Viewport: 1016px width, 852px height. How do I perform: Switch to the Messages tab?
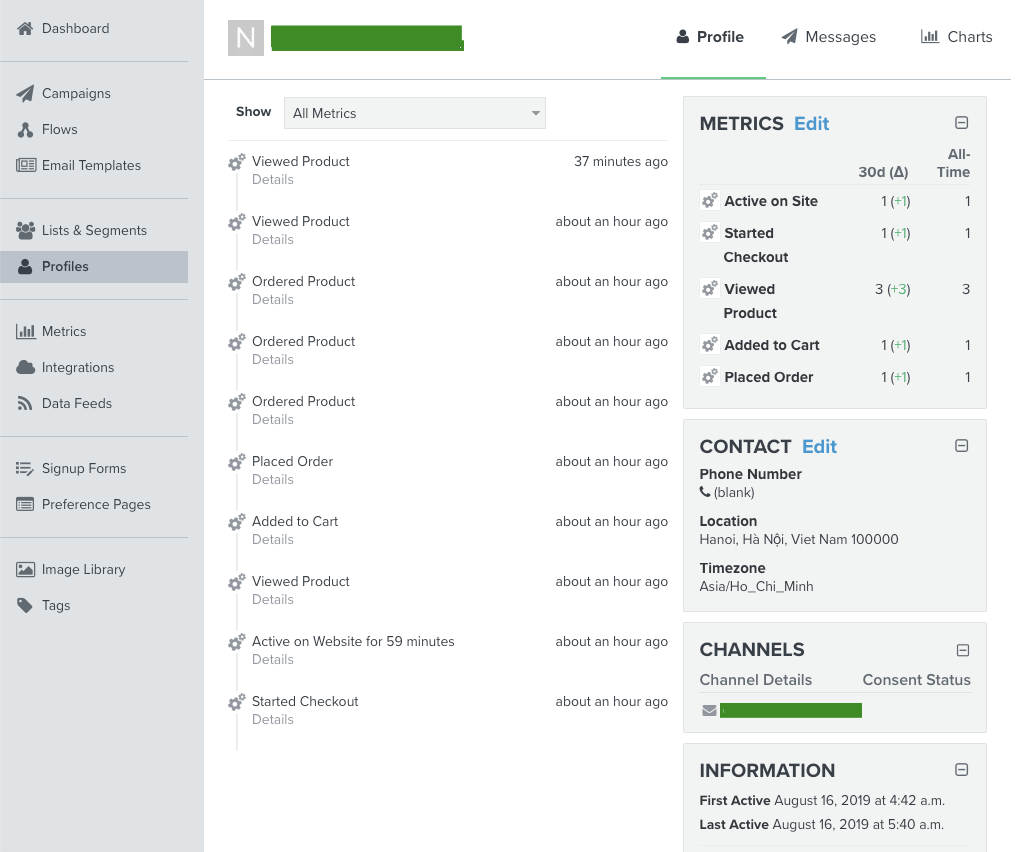point(828,37)
